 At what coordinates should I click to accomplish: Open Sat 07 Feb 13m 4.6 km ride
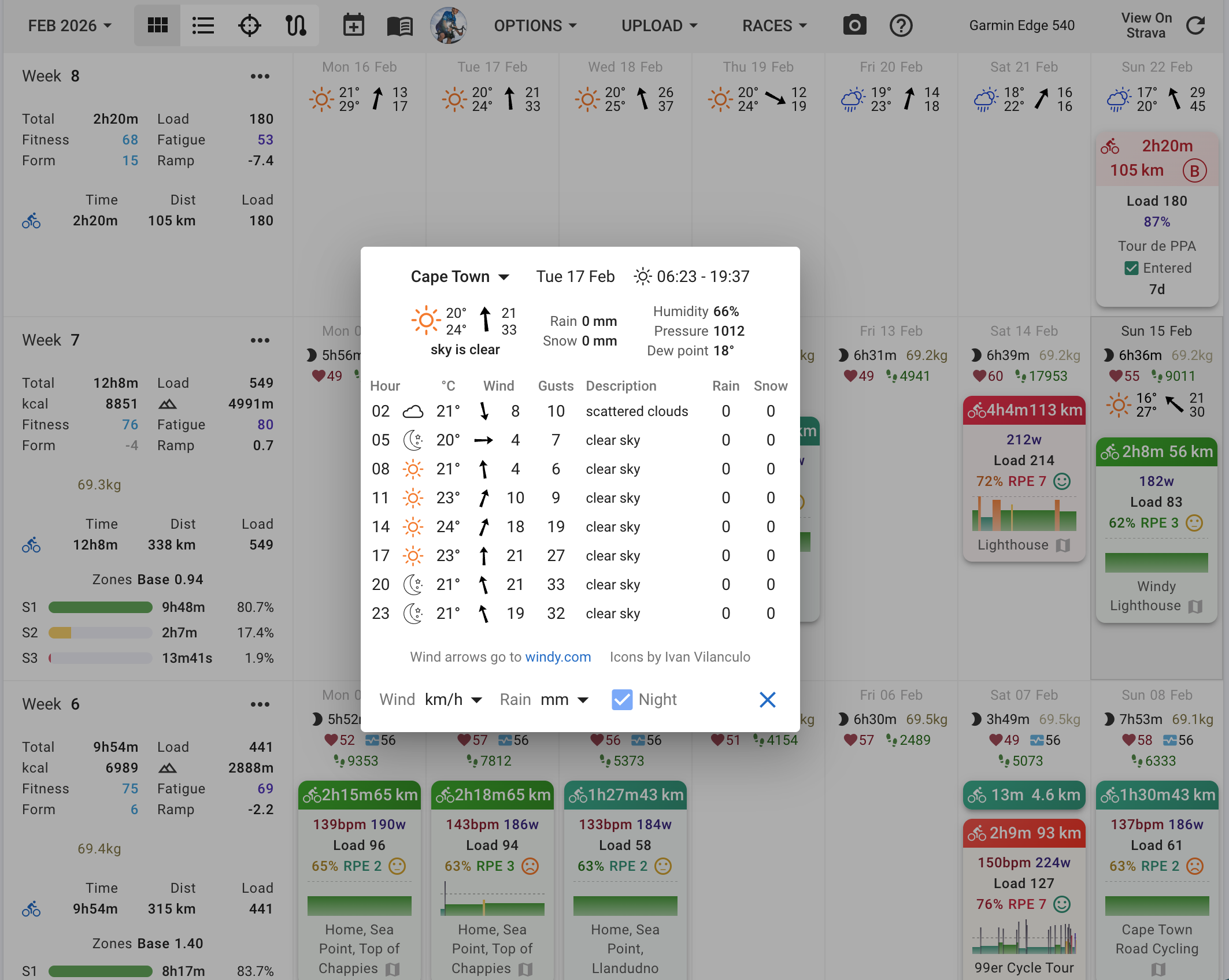coord(1024,795)
